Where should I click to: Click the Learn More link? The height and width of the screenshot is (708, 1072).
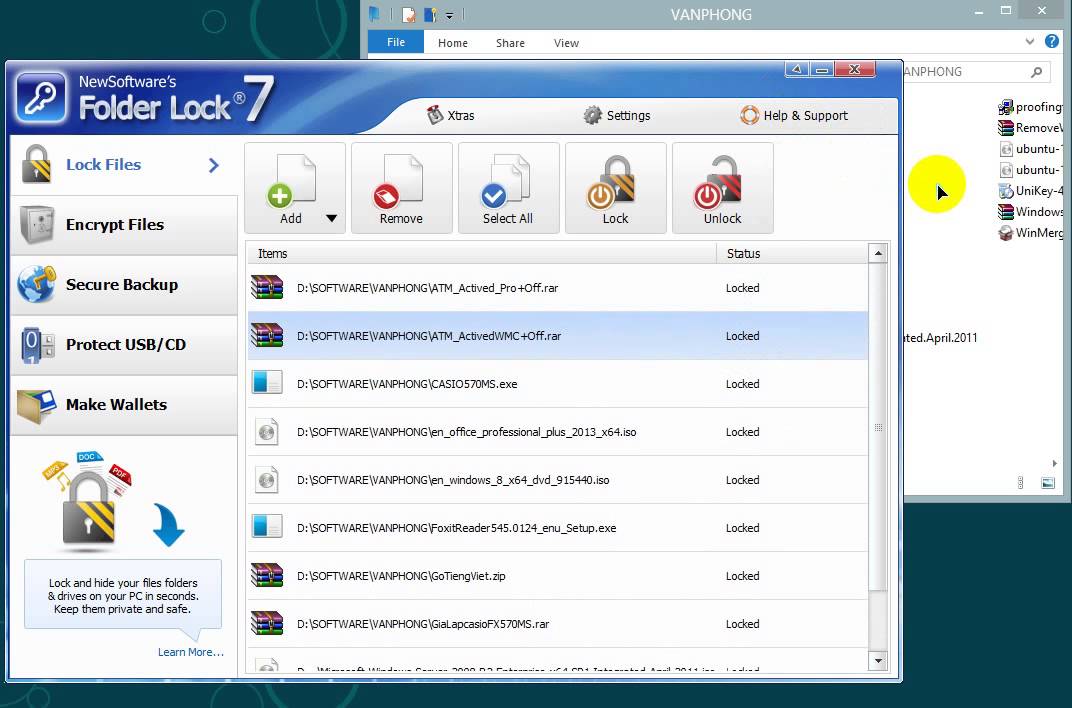[x=191, y=652]
